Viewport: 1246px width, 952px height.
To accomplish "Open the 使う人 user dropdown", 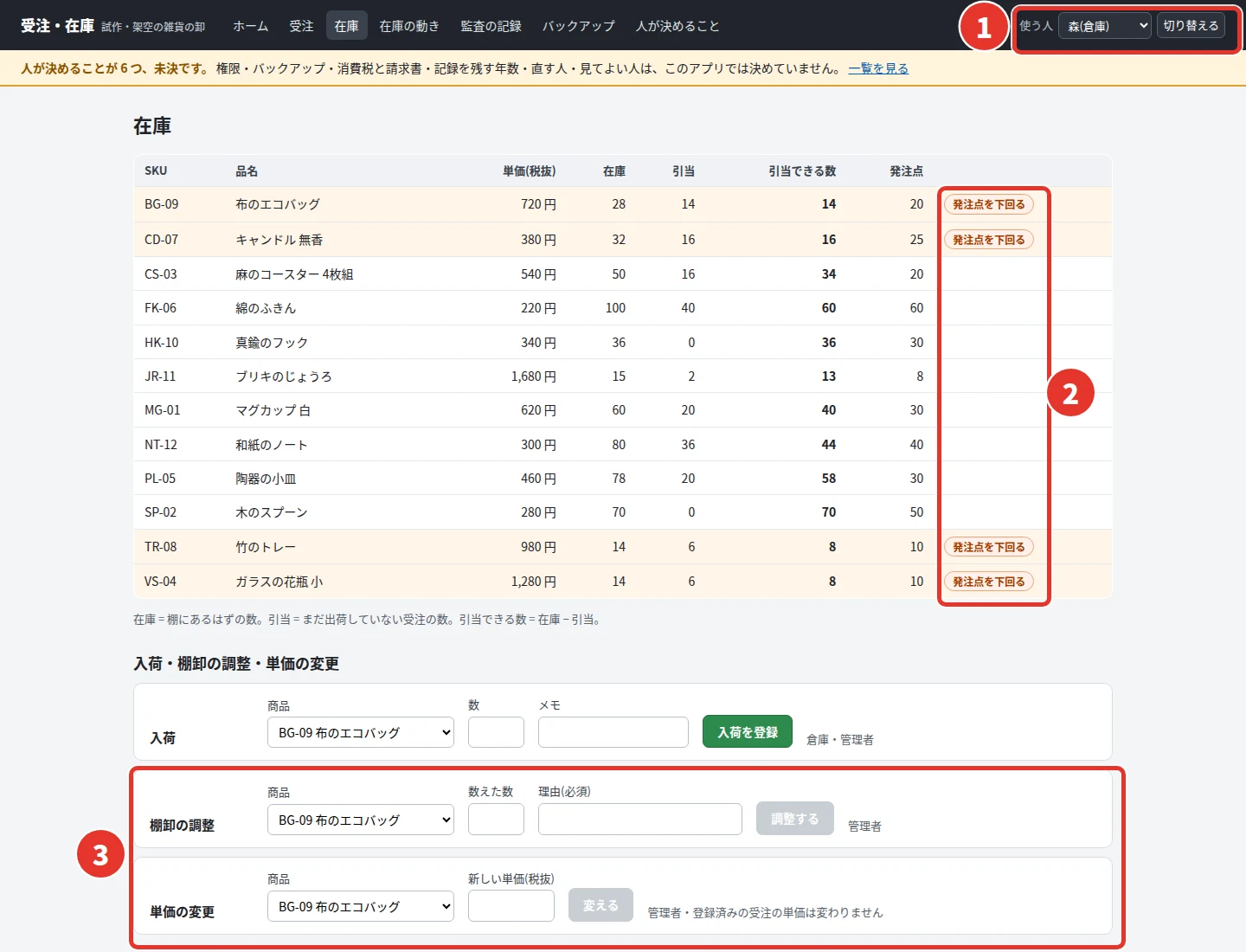I will coord(1105,26).
